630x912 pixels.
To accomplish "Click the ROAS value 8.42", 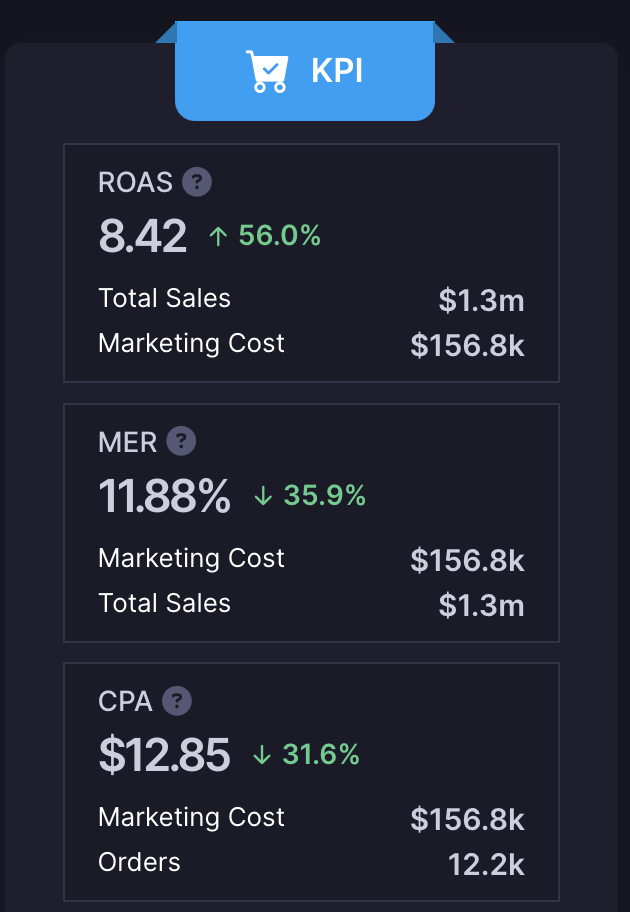I will [143, 236].
